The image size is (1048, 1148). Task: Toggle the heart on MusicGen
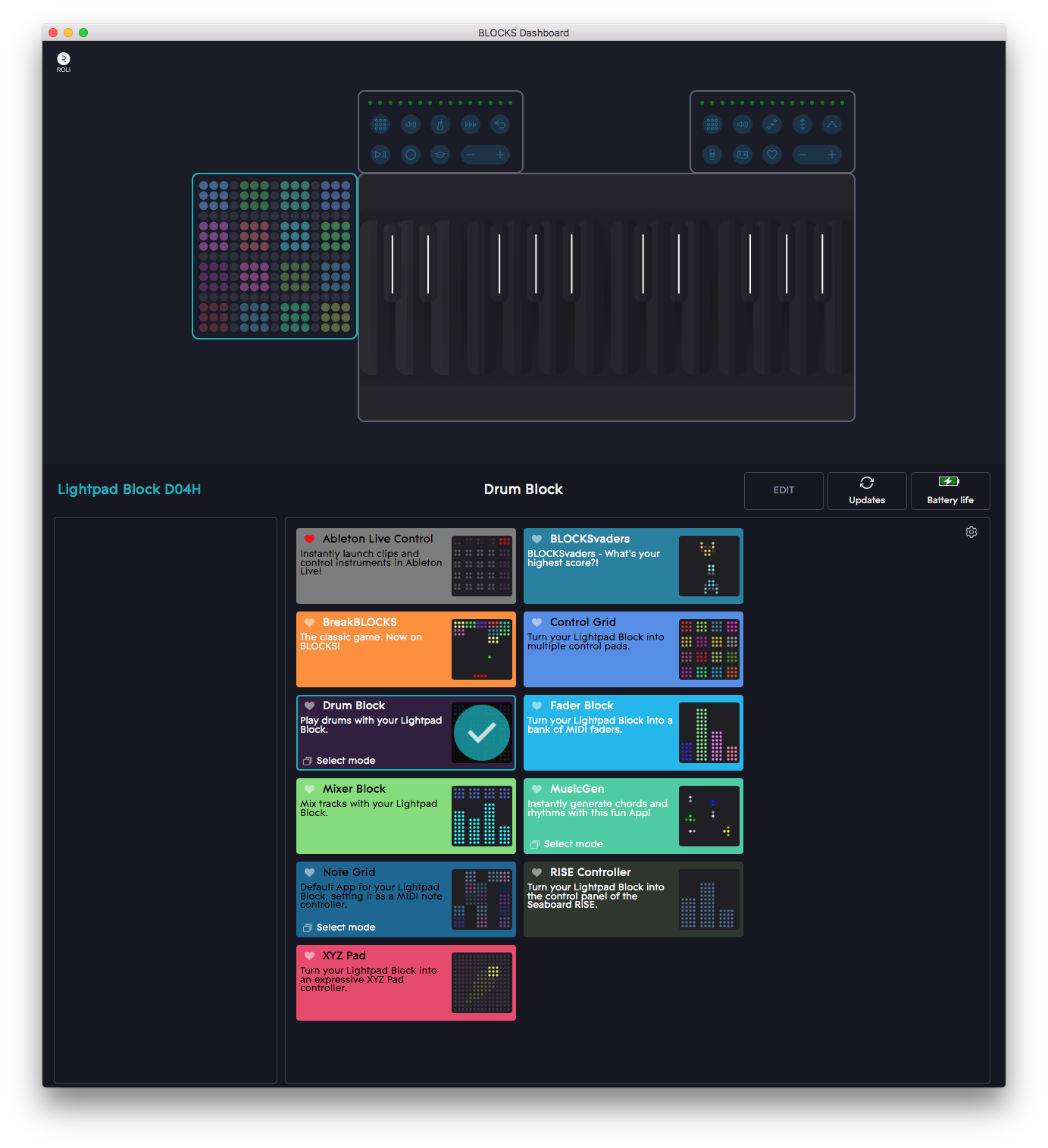(537, 789)
